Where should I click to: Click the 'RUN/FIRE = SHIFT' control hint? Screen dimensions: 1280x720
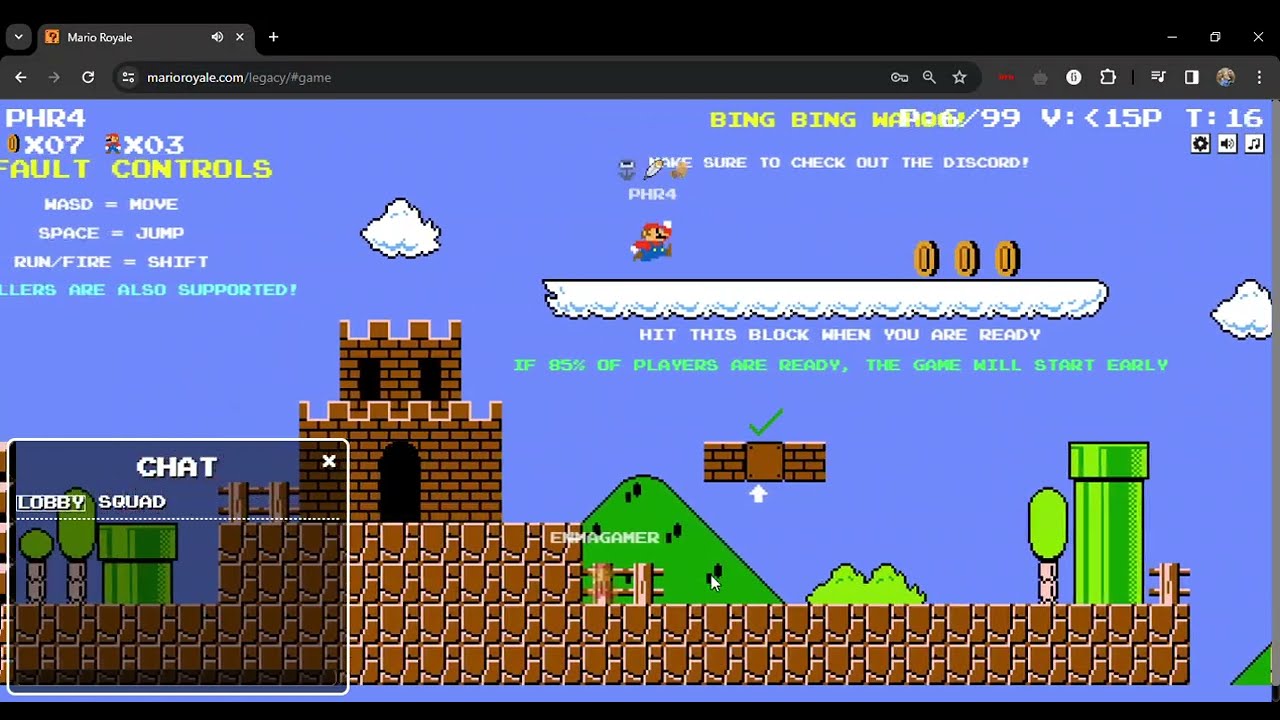coord(111,262)
